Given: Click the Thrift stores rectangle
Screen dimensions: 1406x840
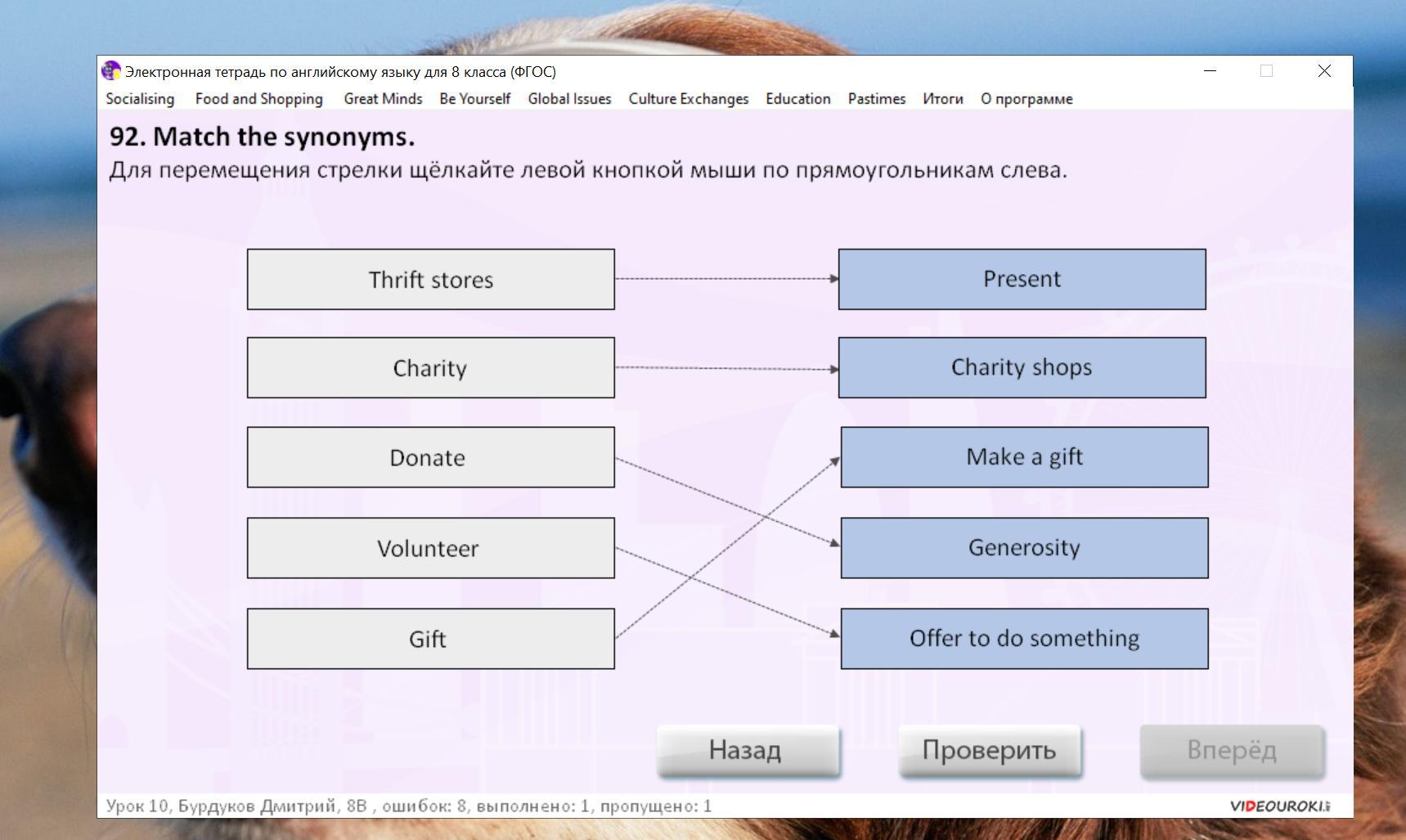Looking at the screenshot, I should [431, 280].
